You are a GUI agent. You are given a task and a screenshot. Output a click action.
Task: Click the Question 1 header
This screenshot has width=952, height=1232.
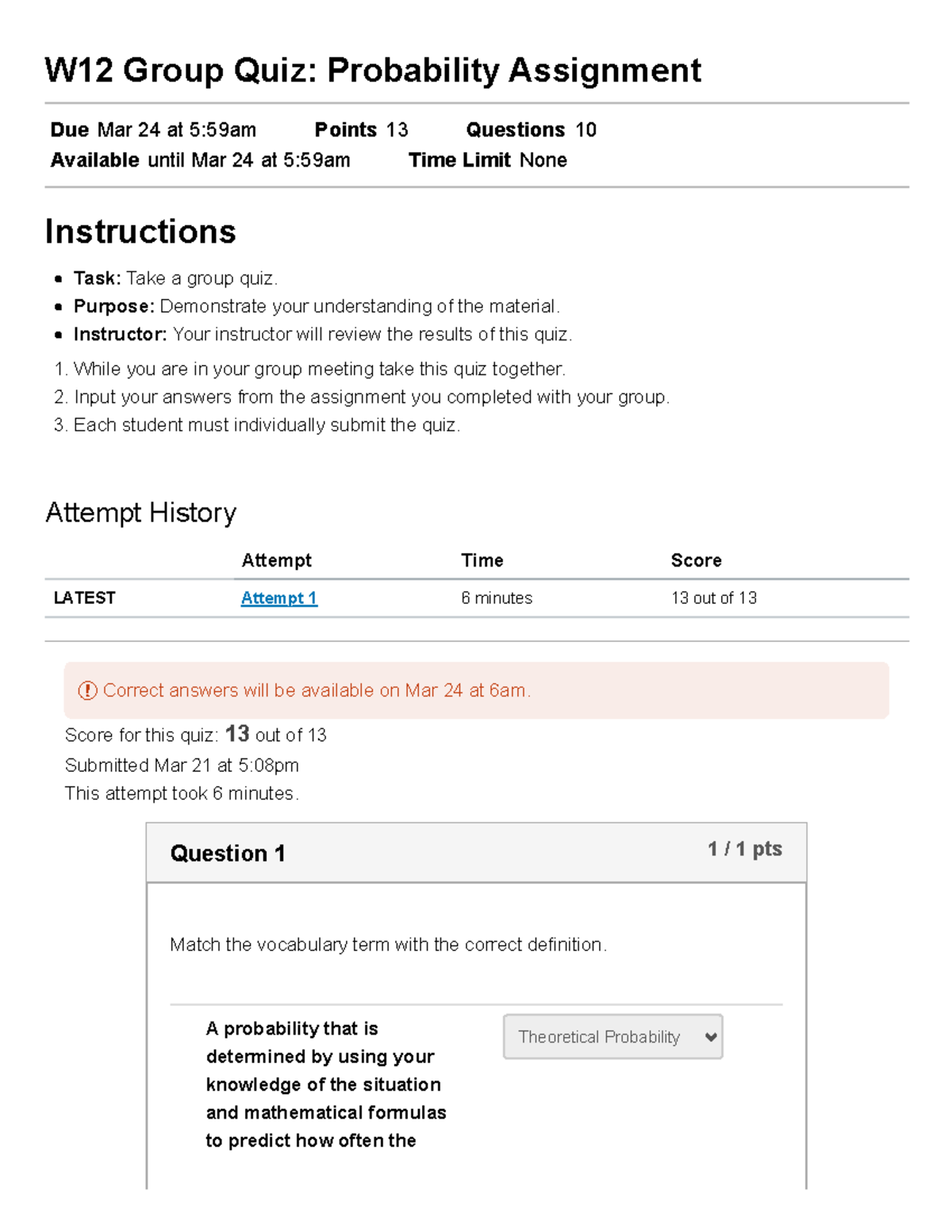(228, 853)
